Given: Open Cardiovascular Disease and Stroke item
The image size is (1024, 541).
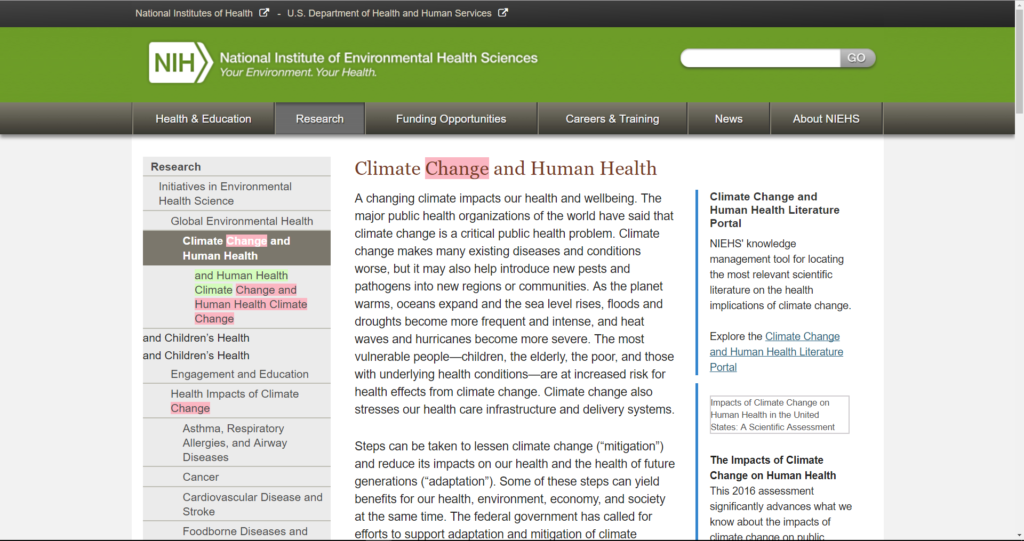Looking at the screenshot, I should (x=236, y=504).
